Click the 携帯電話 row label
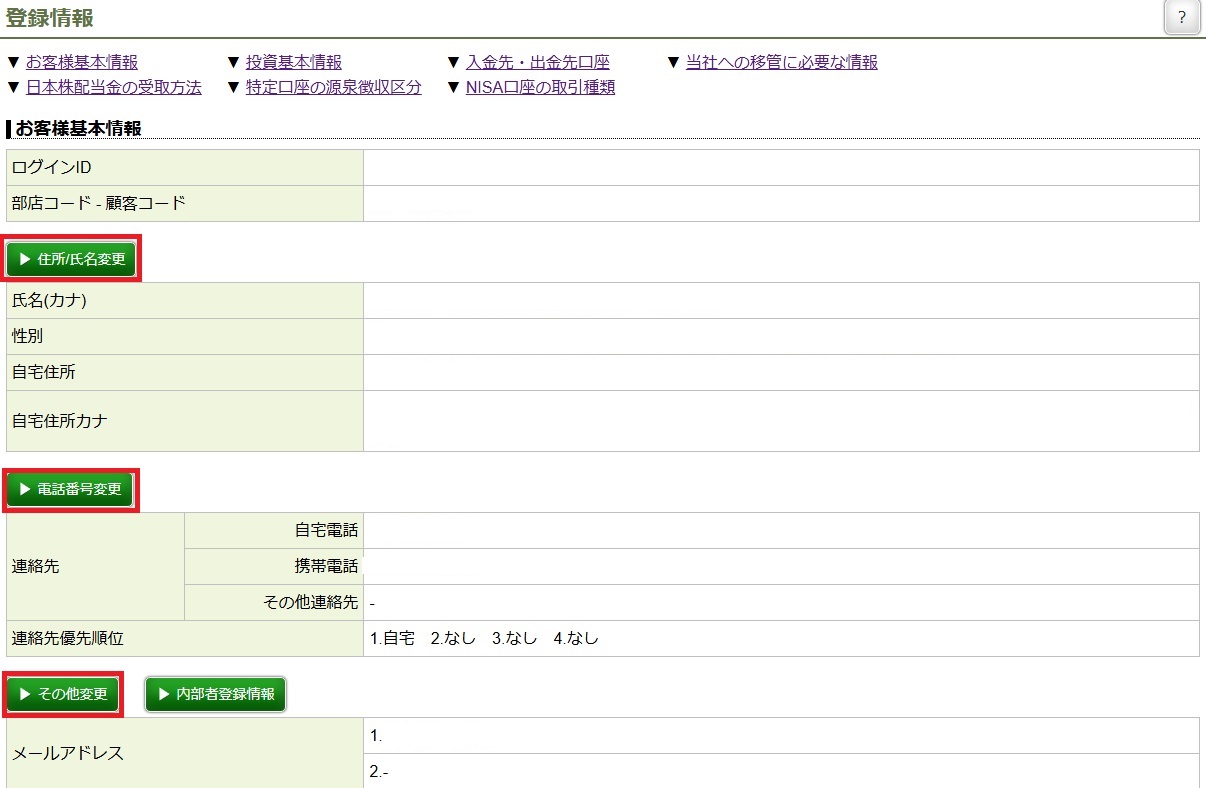This screenshot has height=788, width=1206. [326, 566]
